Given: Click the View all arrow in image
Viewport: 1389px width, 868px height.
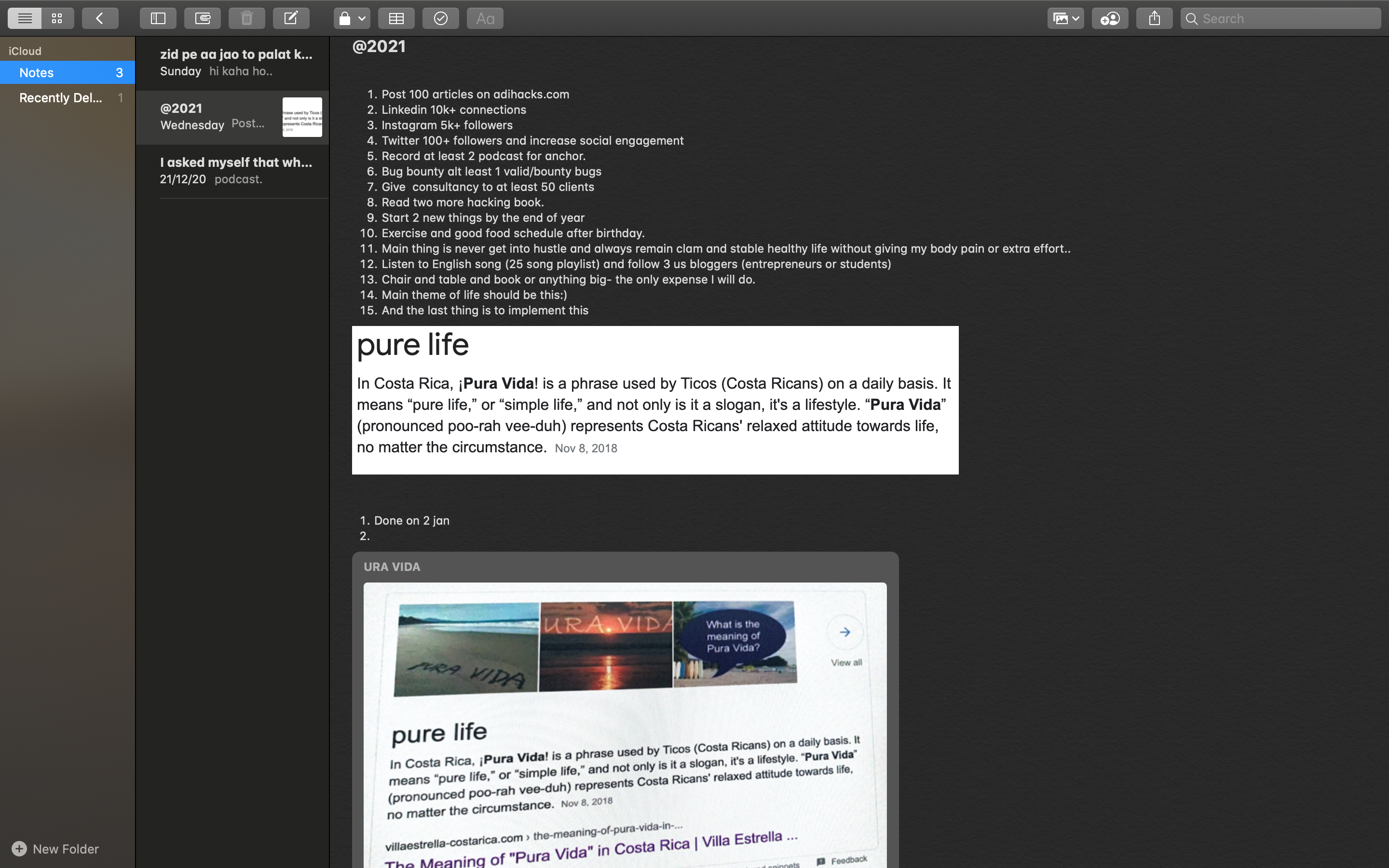Looking at the screenshot, I should tap(844, 632).
